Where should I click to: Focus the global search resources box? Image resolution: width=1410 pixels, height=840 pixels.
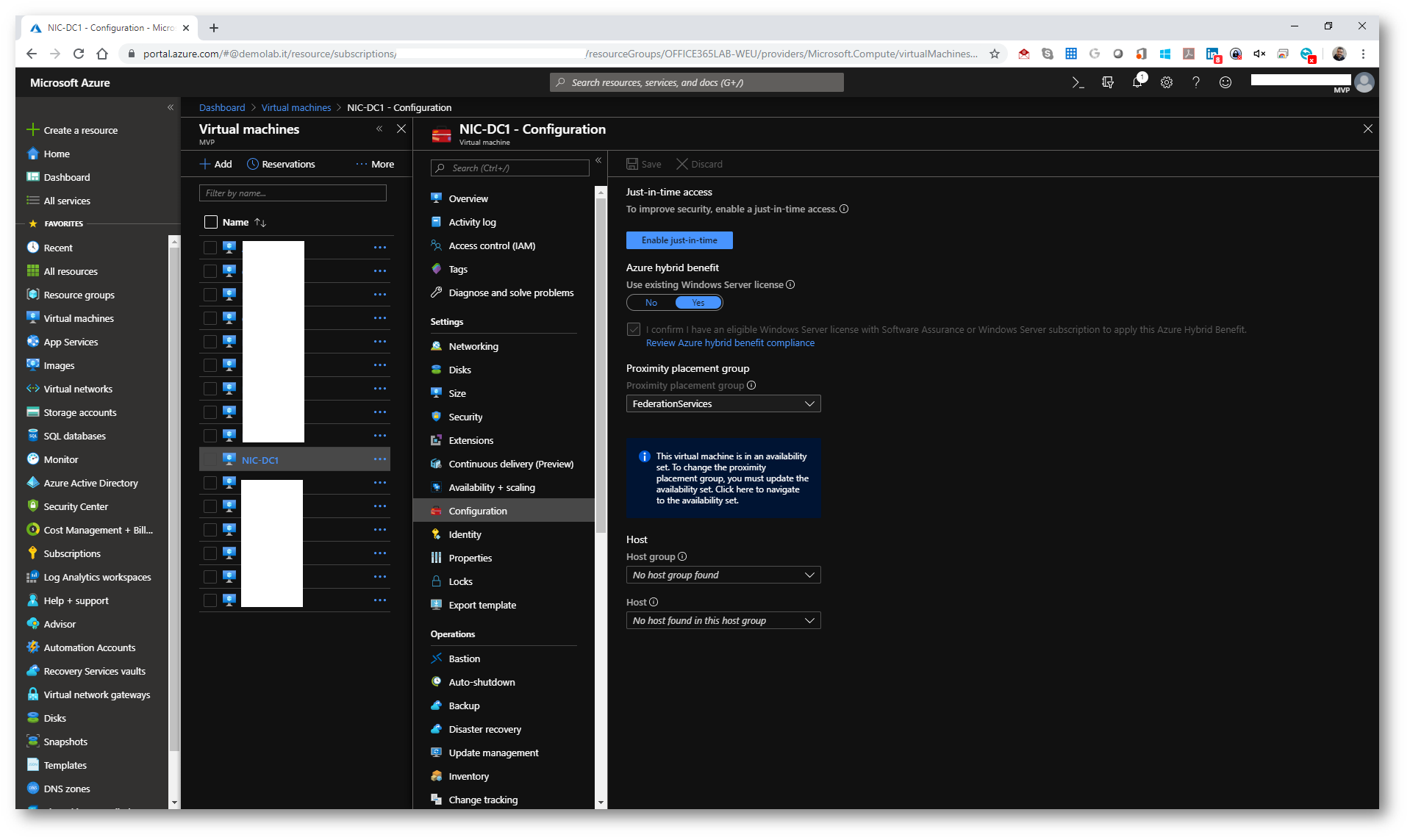[697, 82]
